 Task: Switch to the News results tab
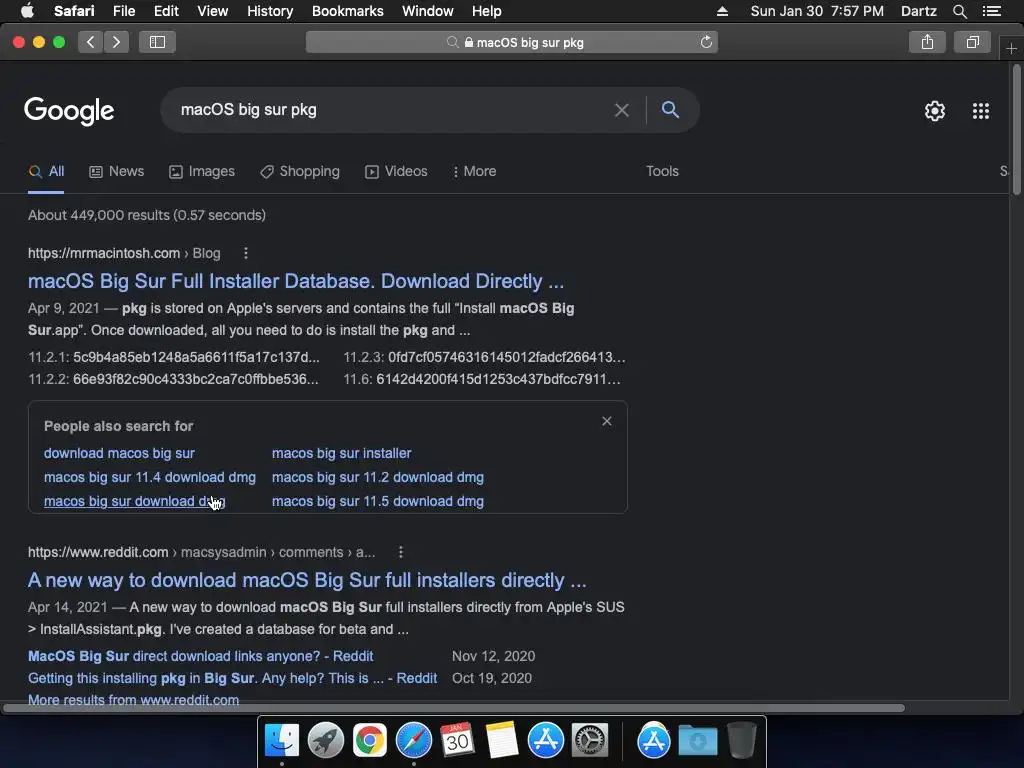[116, 172]
